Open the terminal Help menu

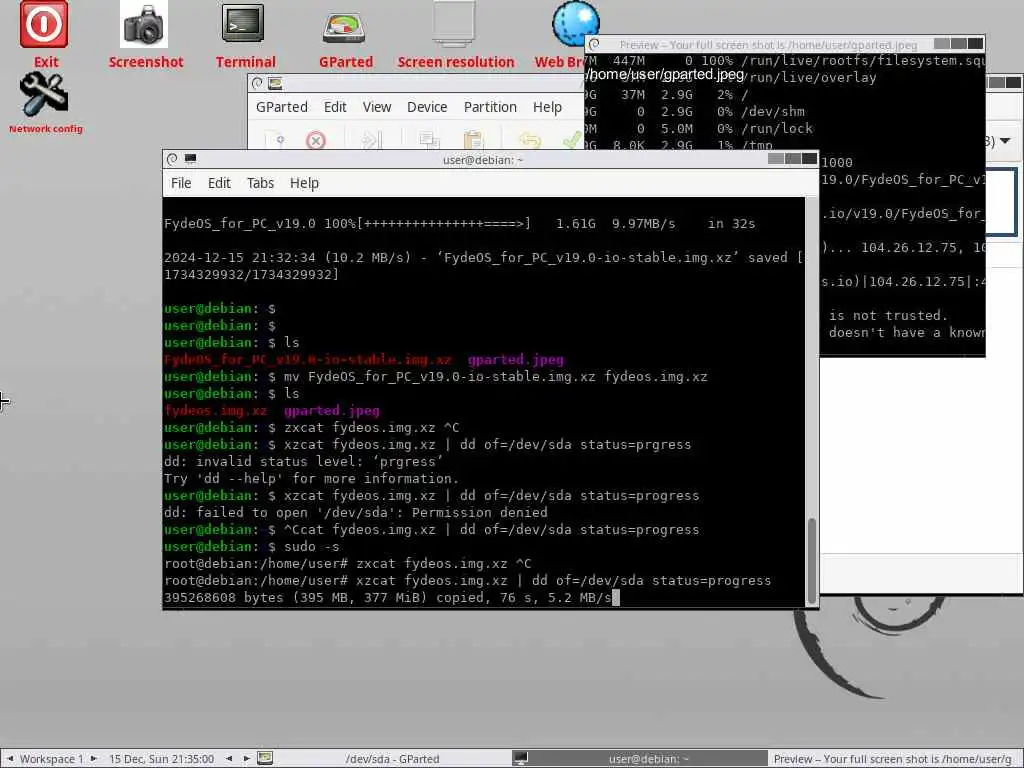point(304,183)
